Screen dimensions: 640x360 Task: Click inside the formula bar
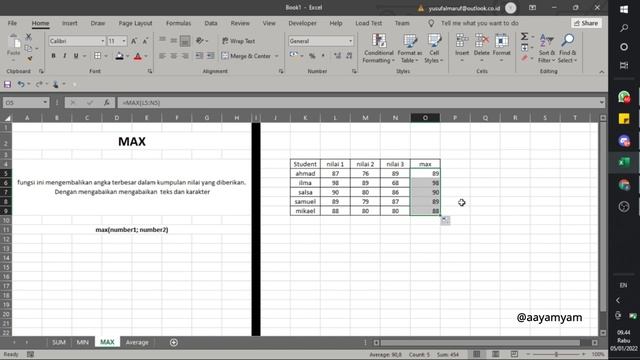pos(359,103)
